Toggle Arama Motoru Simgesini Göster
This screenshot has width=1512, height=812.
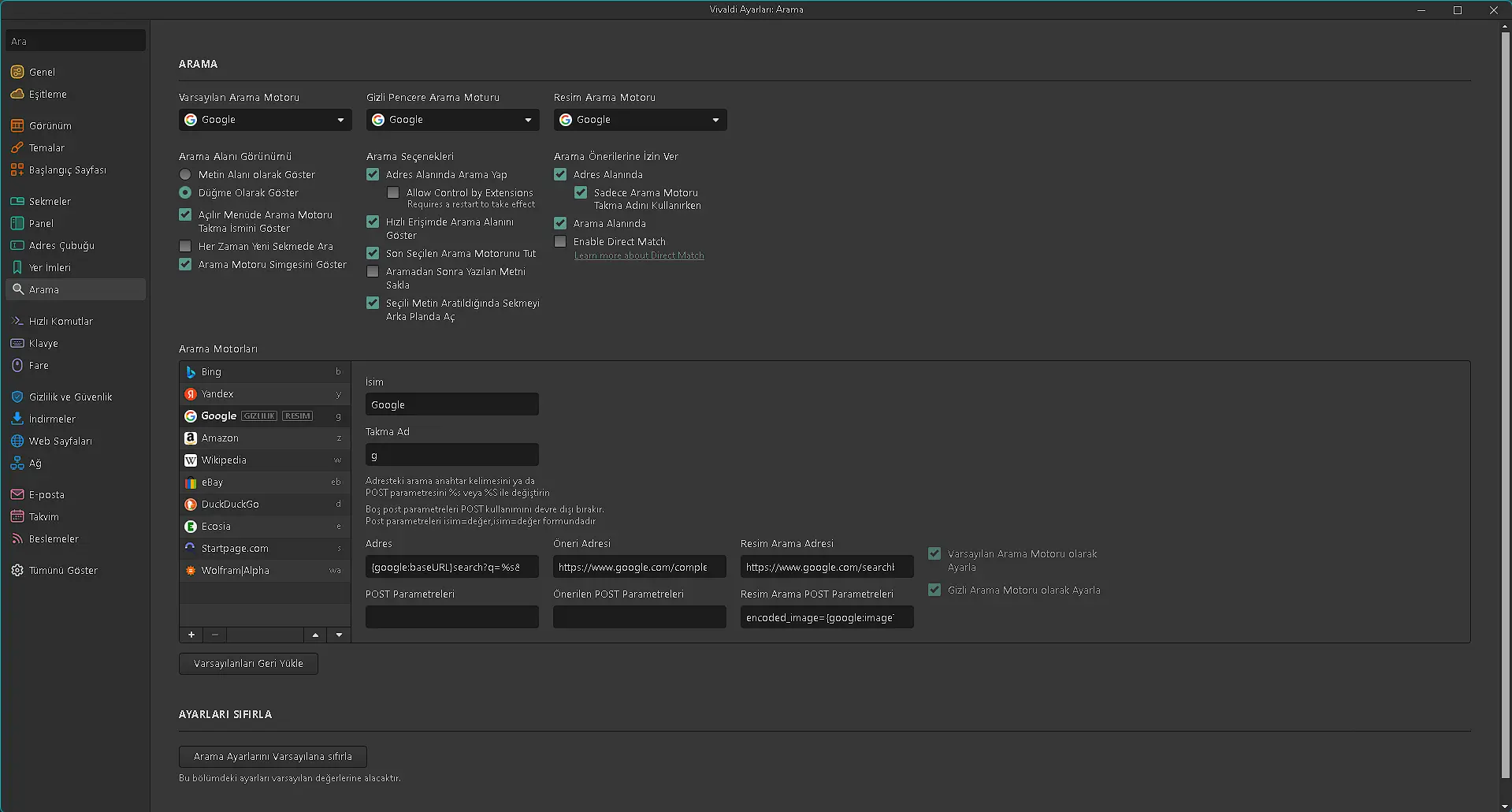click(185, 264)
